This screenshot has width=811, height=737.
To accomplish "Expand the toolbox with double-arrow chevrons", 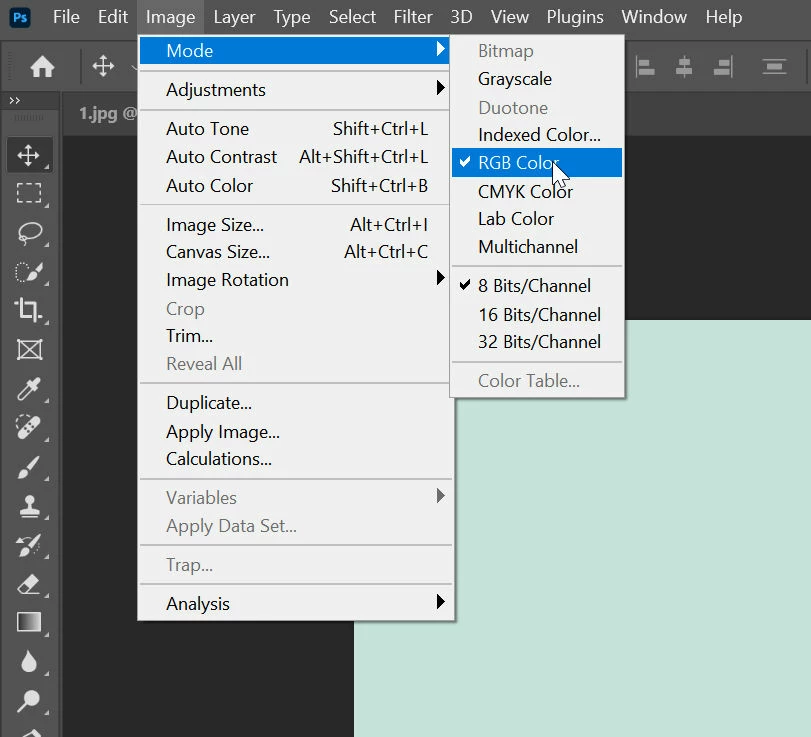I will point(14,100).
